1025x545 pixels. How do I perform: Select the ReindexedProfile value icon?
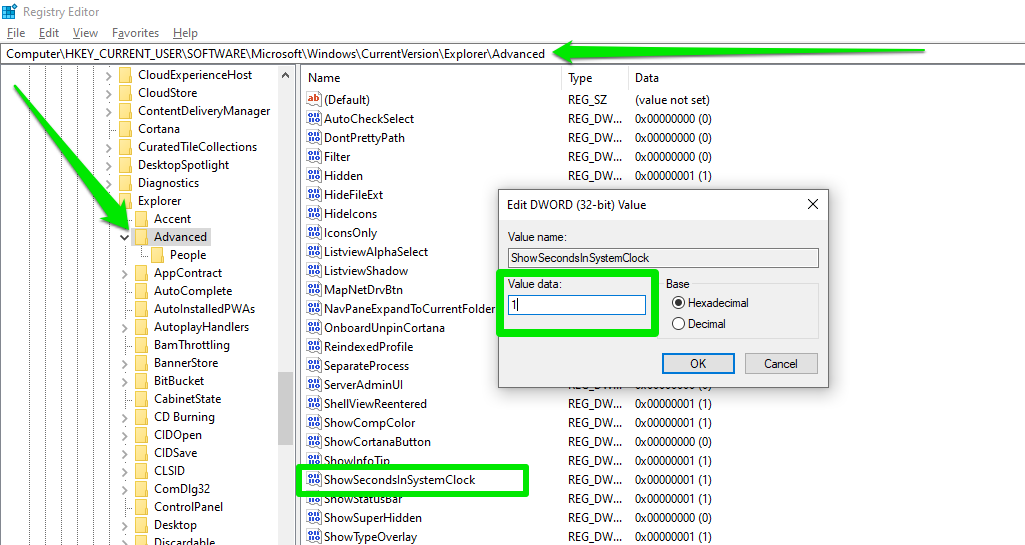point(314,346)
